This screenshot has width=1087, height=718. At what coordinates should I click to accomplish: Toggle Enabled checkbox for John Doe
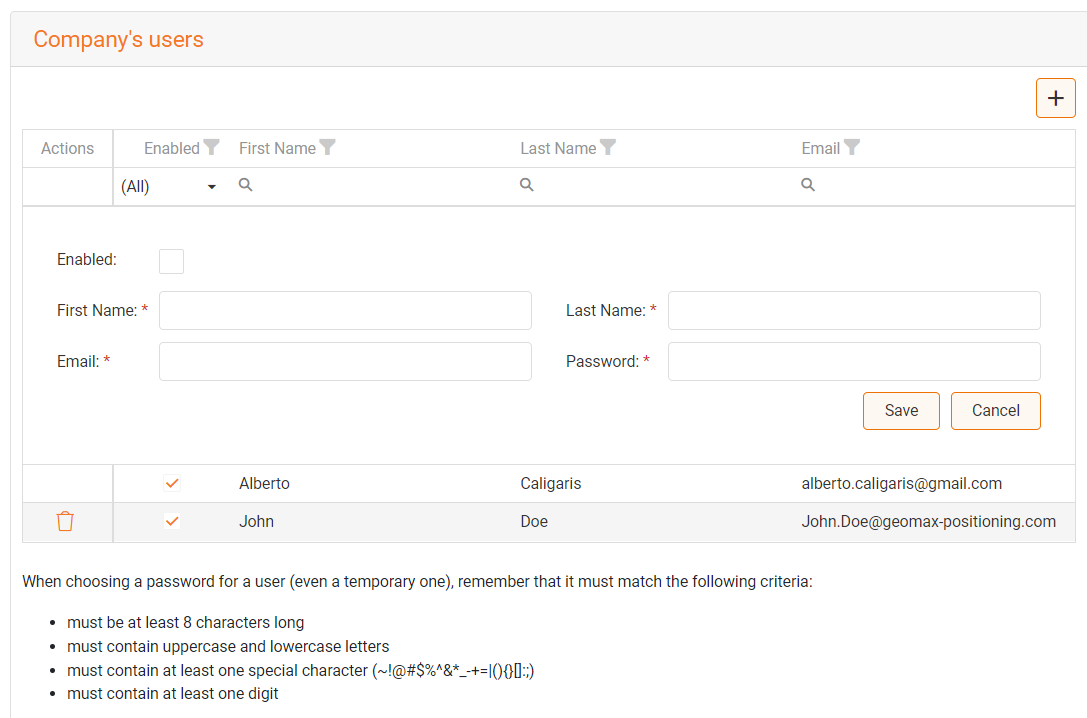[172, 521]
